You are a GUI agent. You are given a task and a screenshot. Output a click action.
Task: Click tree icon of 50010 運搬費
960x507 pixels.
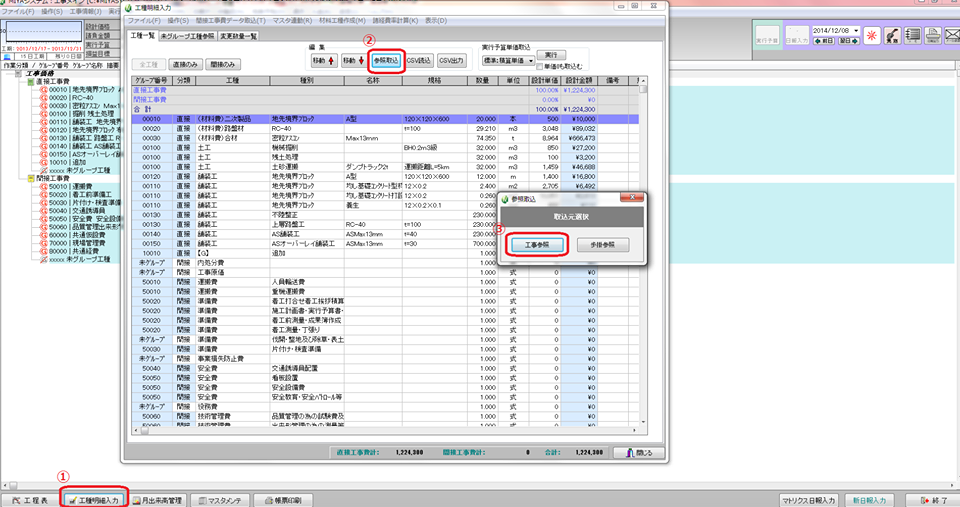point(43,186)
